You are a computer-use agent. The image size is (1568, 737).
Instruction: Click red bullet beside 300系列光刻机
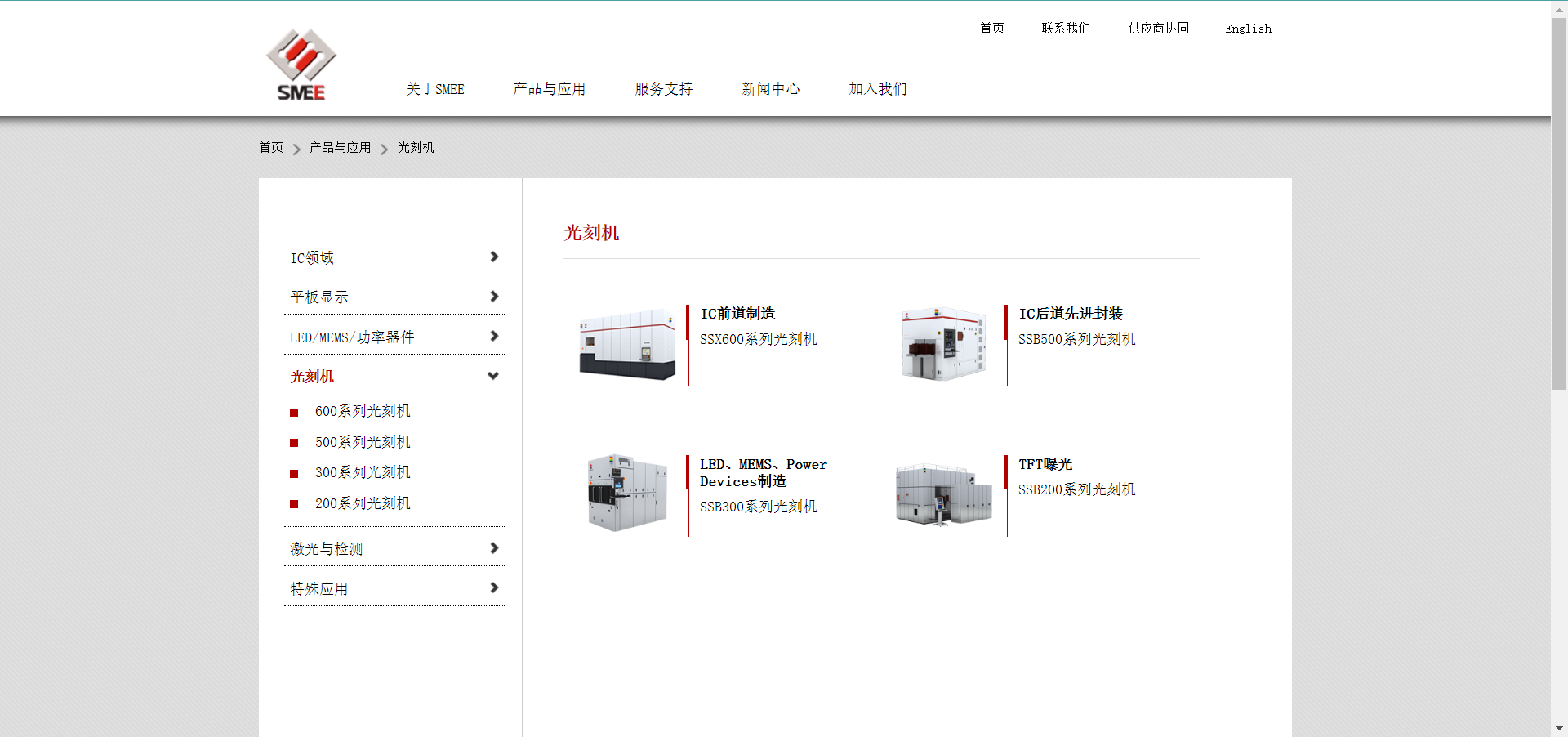[x=294, y=474]
